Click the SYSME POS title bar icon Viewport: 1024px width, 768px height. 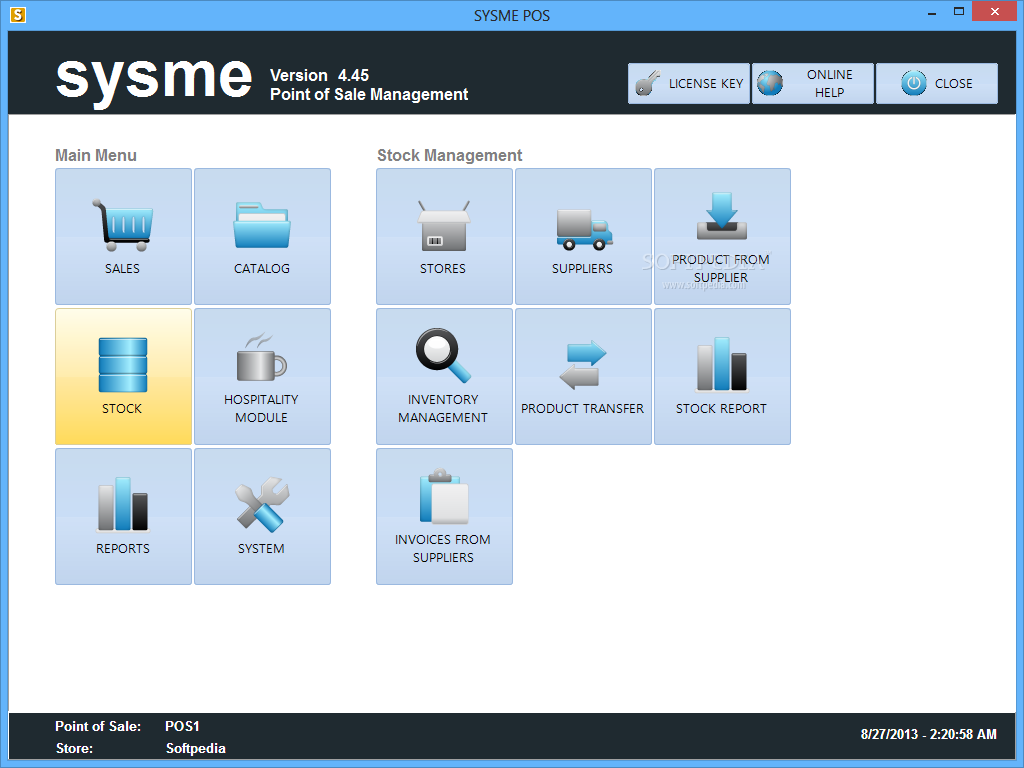18,14
